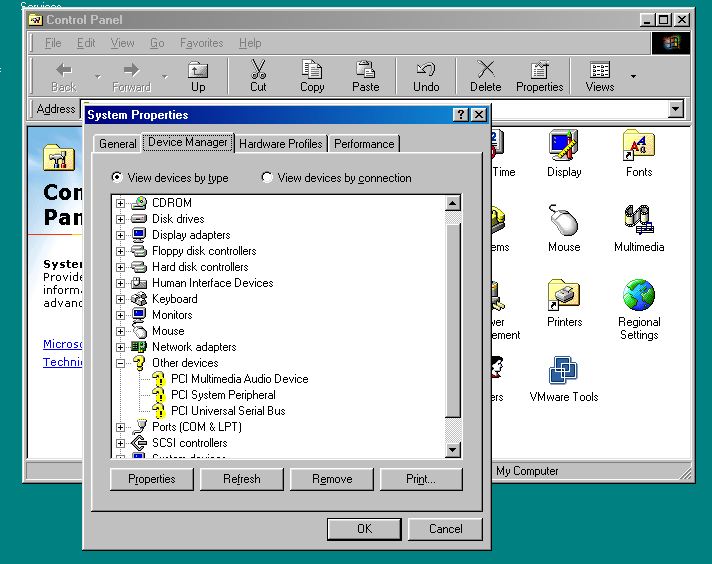Screen dimensions: 712x564
Task: Open the Views dropdown arrow
Action: click(x=633, y=76)
